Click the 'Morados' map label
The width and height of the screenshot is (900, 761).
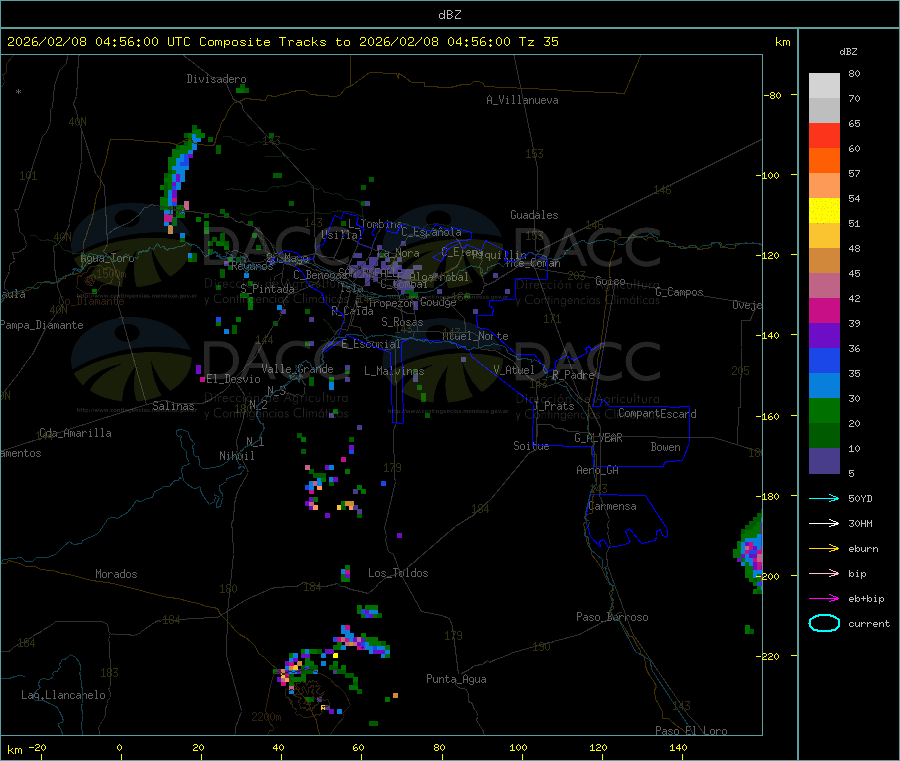(x=116, y=574)
